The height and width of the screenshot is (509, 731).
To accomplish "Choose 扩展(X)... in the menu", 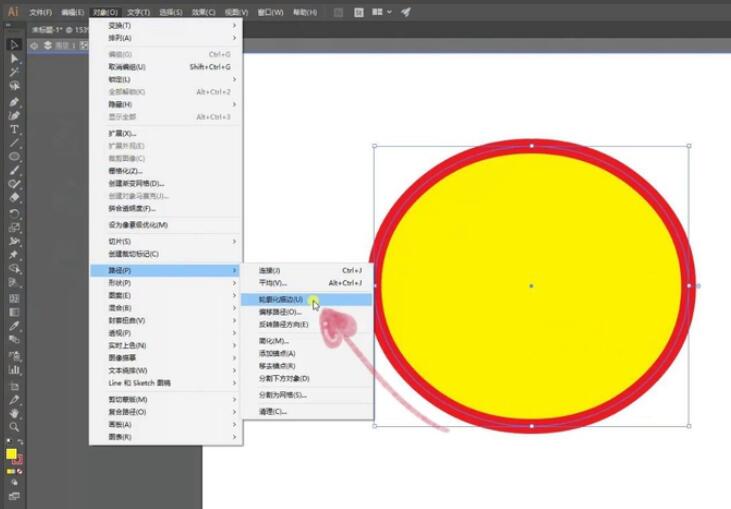I will pos(166,133).
